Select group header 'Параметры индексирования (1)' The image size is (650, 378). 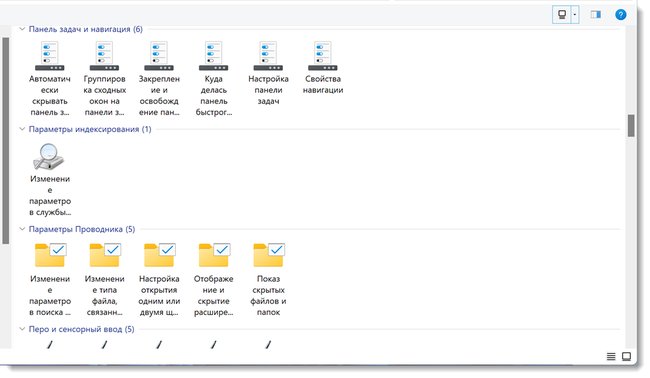(90, 129)
